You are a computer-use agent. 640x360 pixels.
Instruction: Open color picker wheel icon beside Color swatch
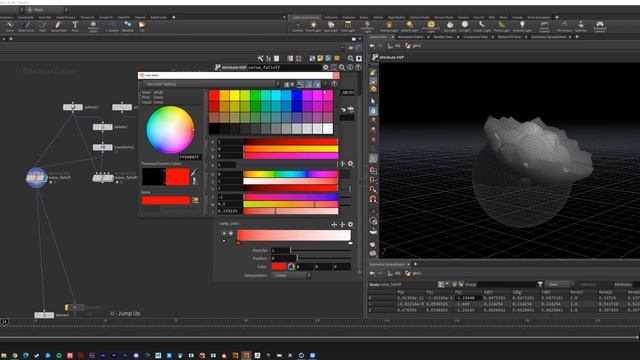tap(291, 267)
